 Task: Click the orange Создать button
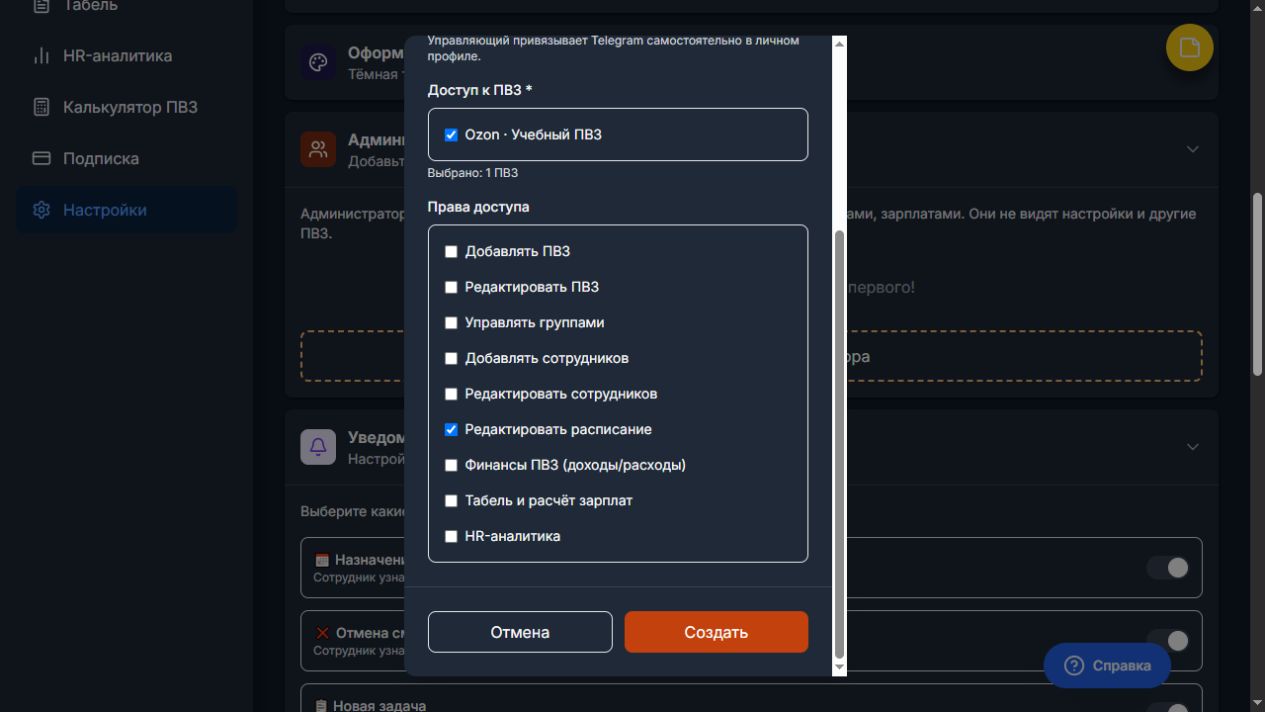tap(716, 632)
